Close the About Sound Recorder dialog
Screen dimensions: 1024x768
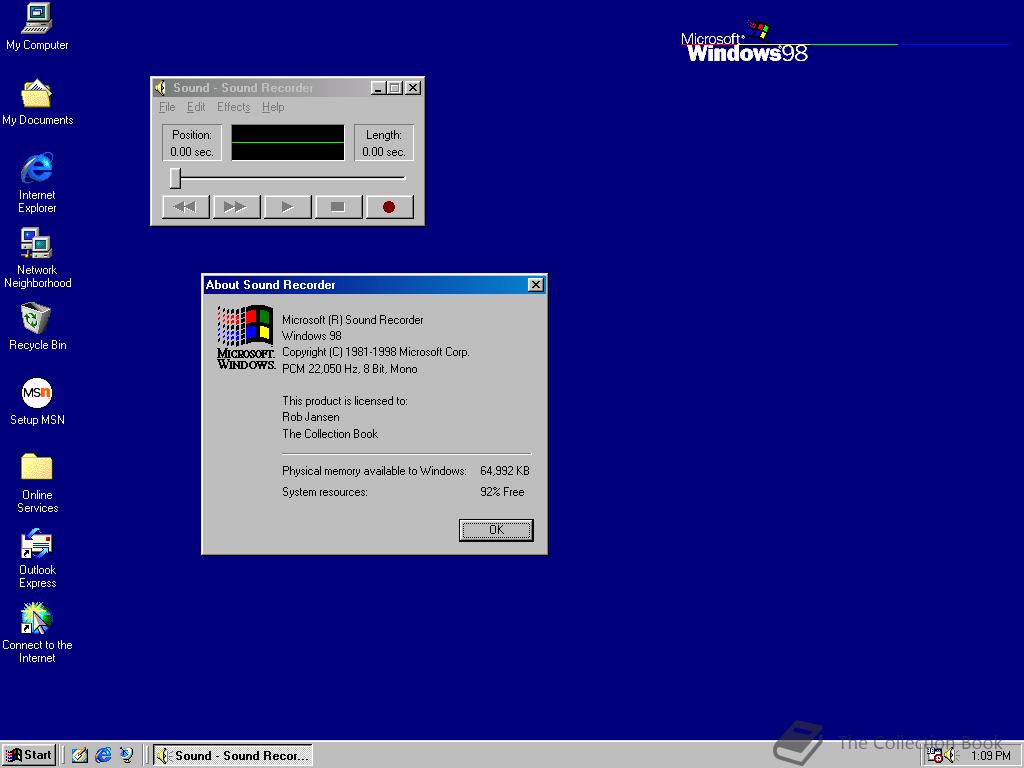(x=536, y=285)
